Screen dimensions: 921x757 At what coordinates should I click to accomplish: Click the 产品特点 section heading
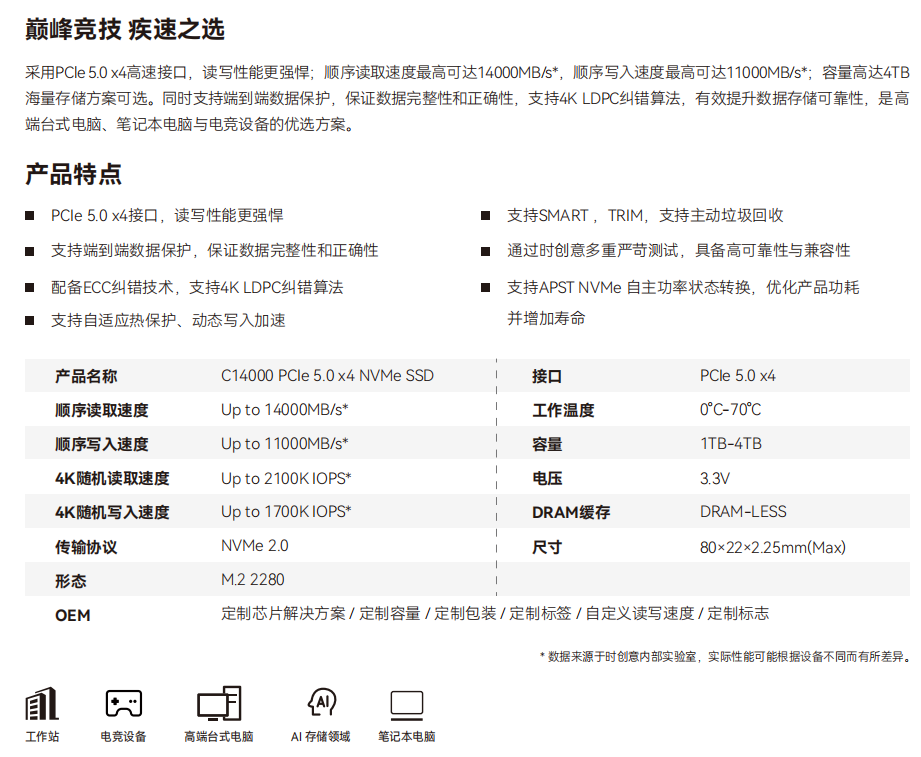[73, 174]
